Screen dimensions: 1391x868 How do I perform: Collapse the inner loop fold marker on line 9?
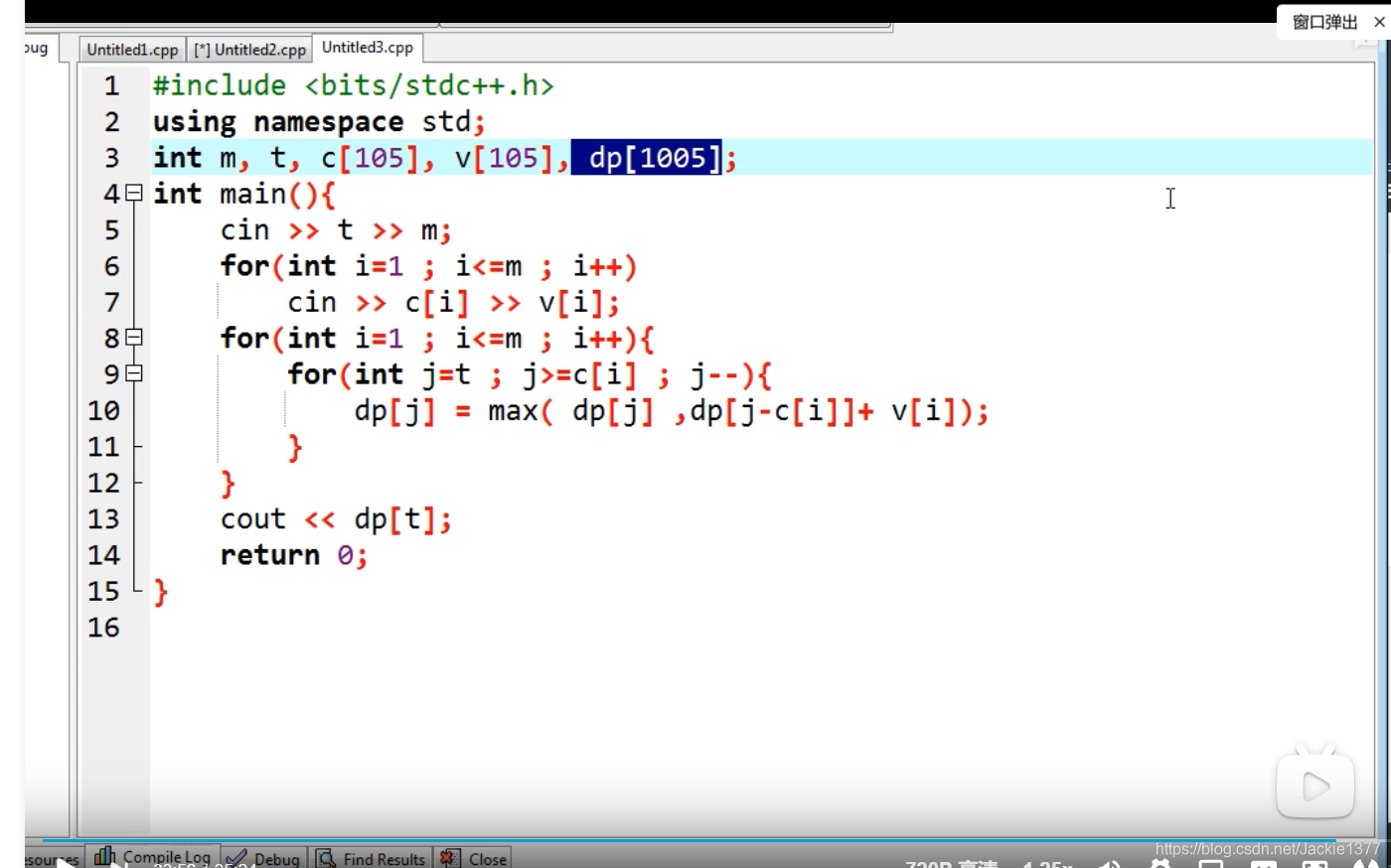[133, 373]
